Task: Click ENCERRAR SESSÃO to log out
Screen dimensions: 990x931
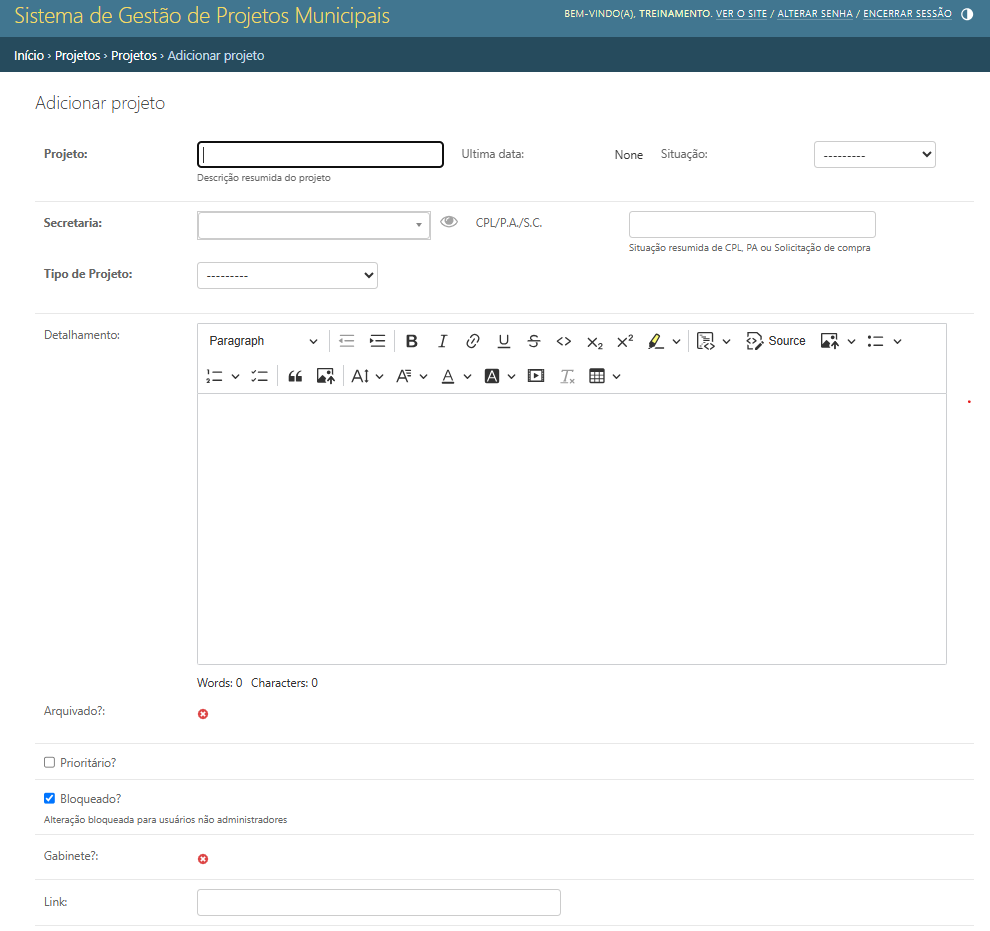Action: pyautogui.click(x=907, y=13)
